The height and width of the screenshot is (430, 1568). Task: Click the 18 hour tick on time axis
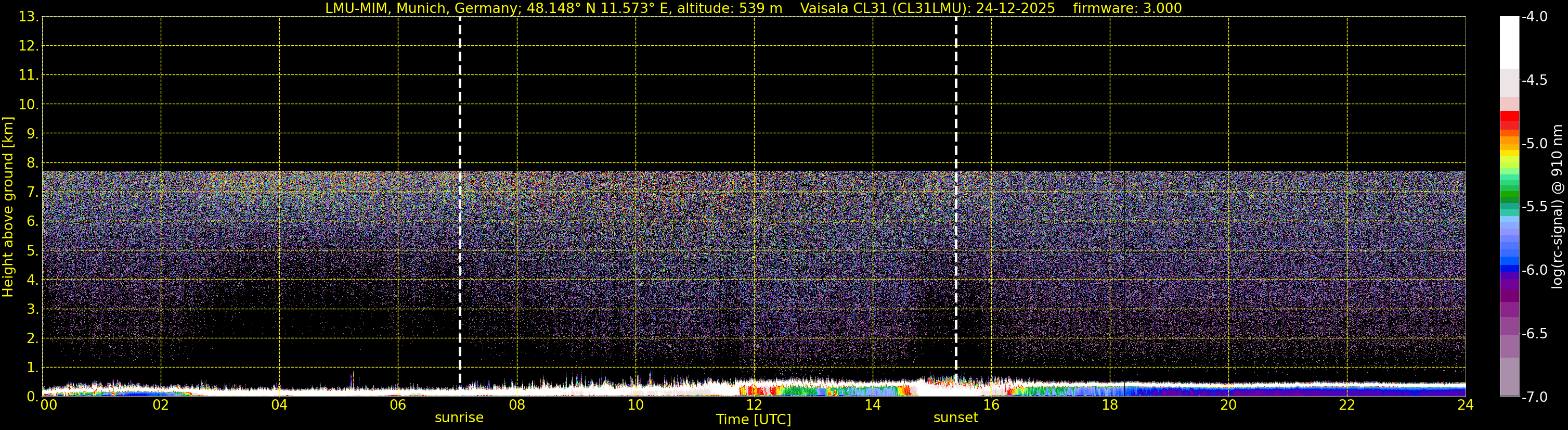click(x=1110, y=405)
